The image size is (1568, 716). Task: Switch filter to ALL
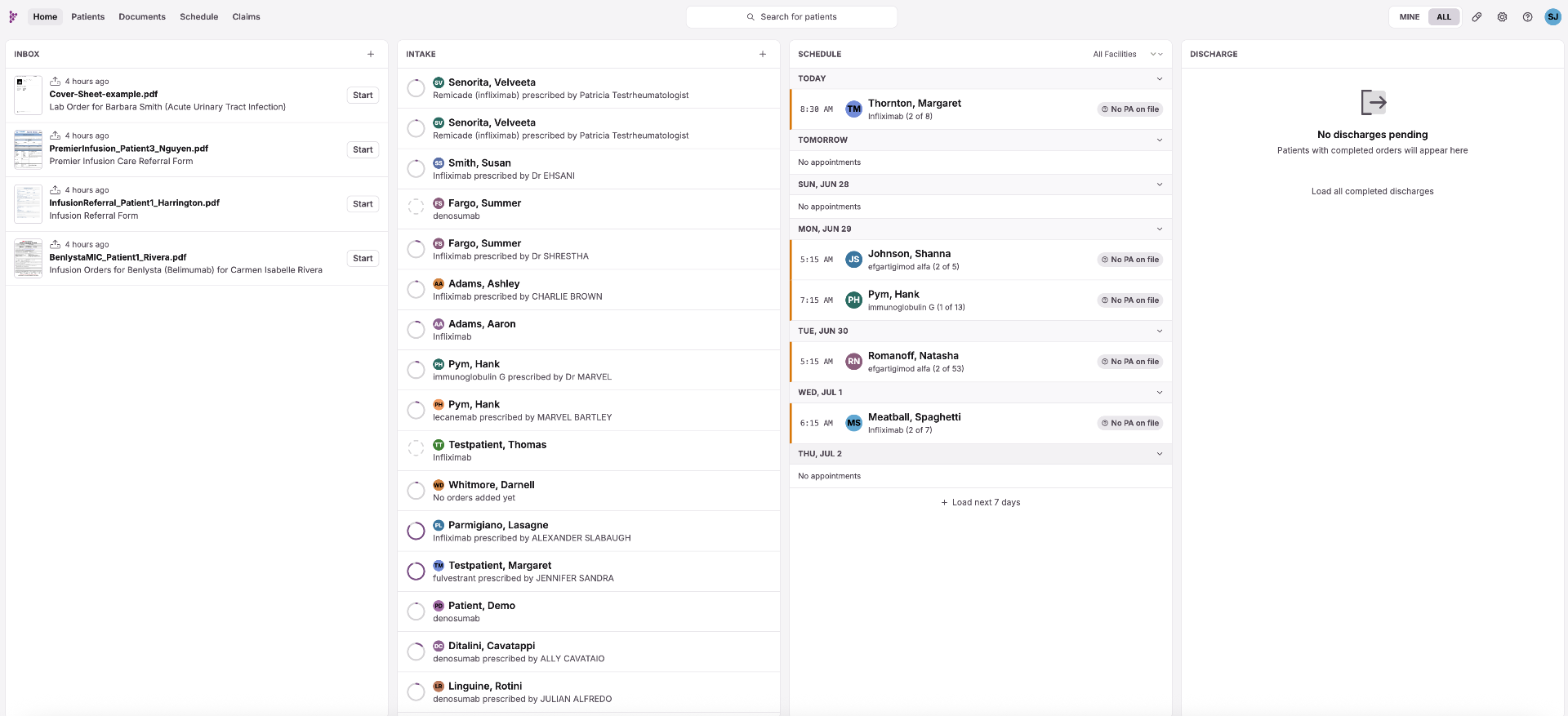point(1444,16)
